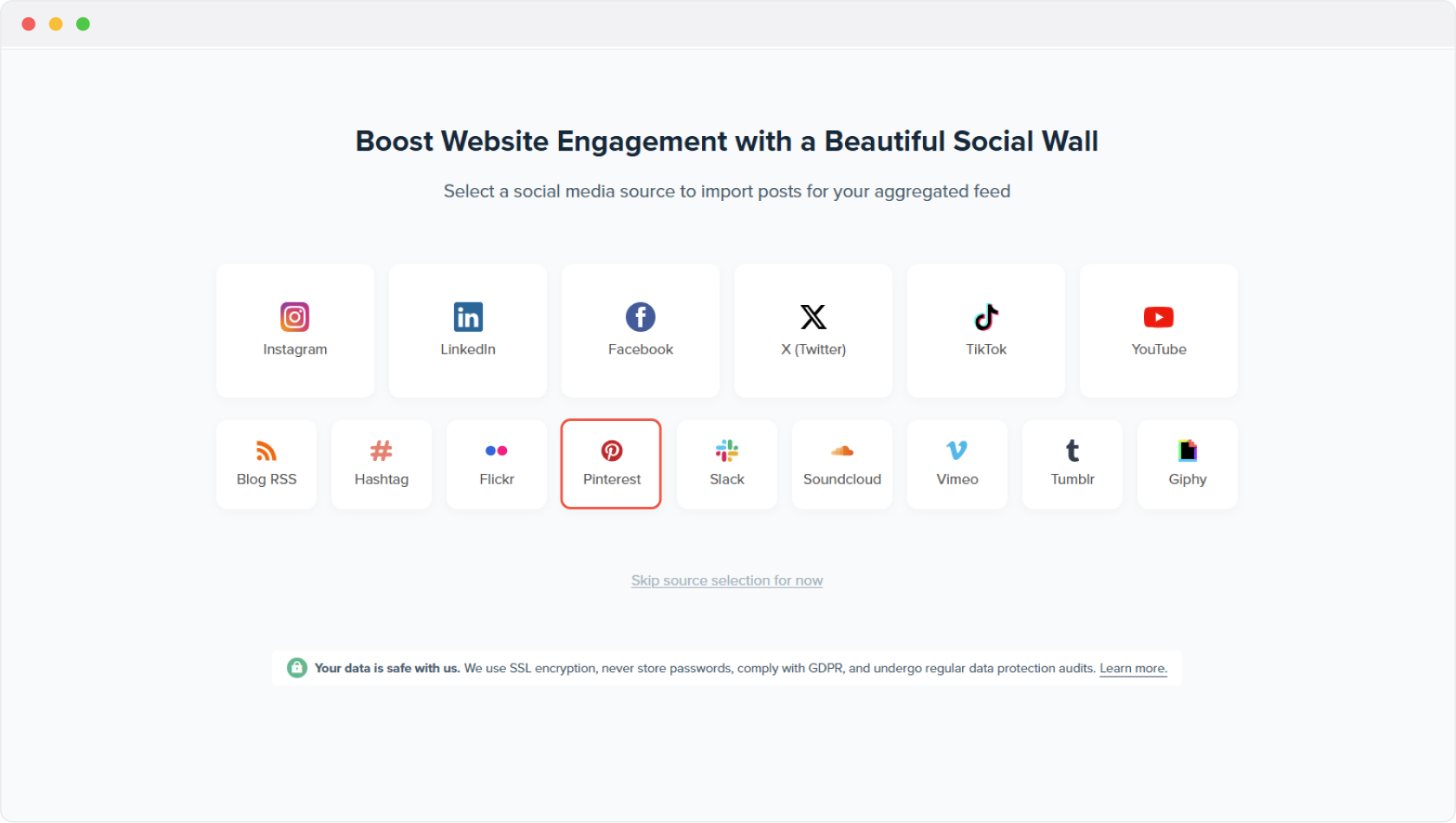This screenshot has height=823, width=1456.
Task: Pick the Slack logo icon
Action: 727,450
